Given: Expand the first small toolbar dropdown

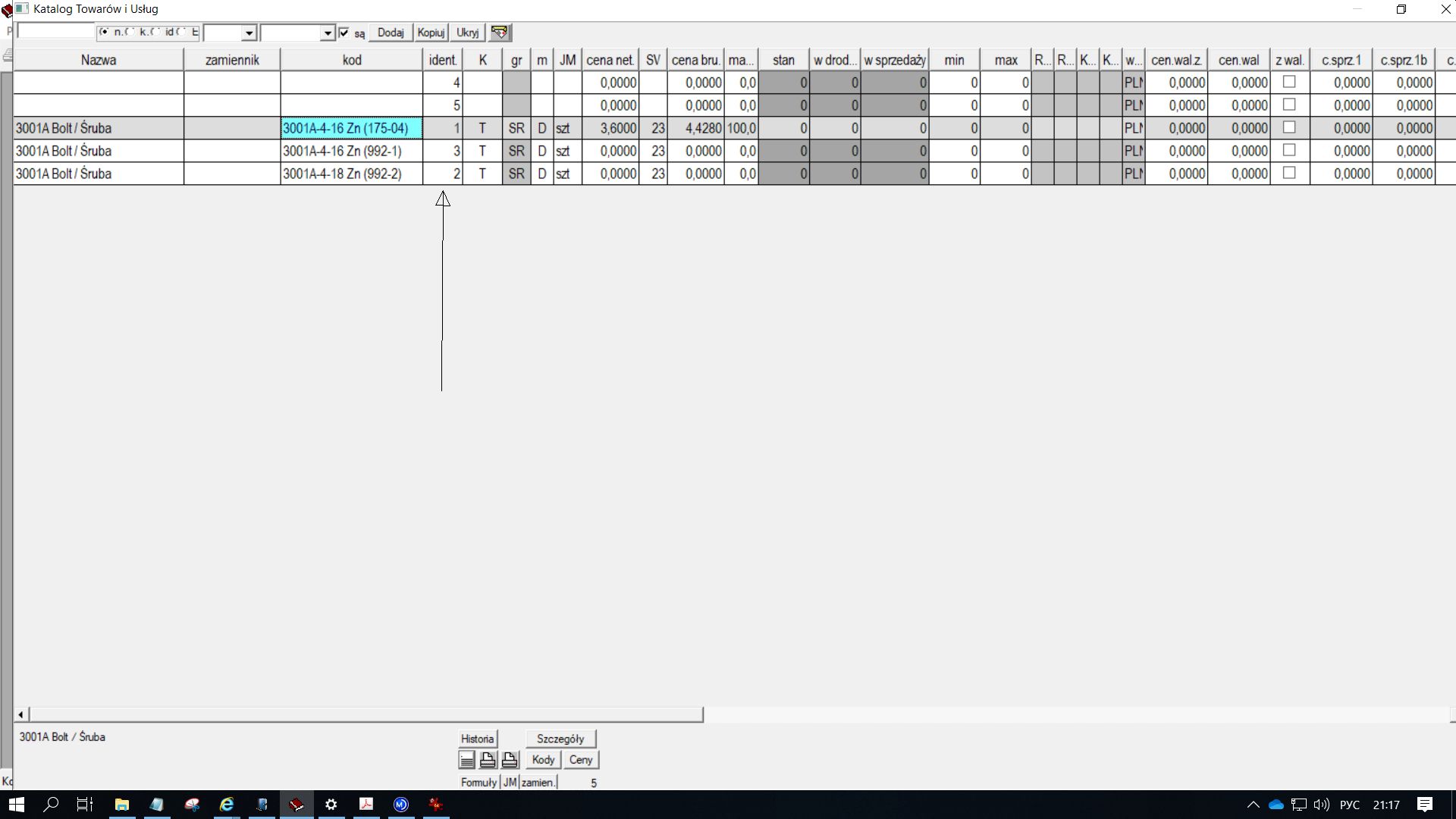Looking at the screenshot, I should click(x=249, y=33).
